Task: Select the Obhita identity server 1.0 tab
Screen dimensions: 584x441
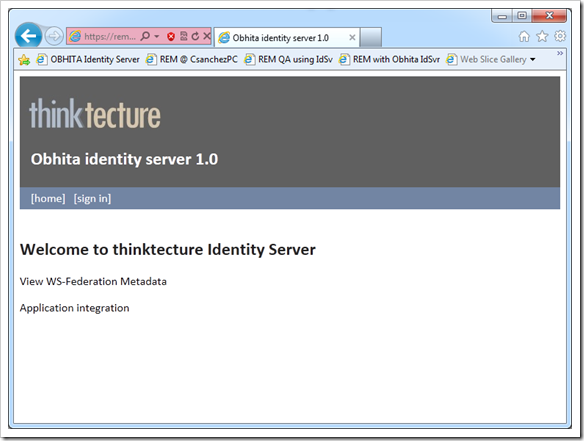Action: click(287, 37)
